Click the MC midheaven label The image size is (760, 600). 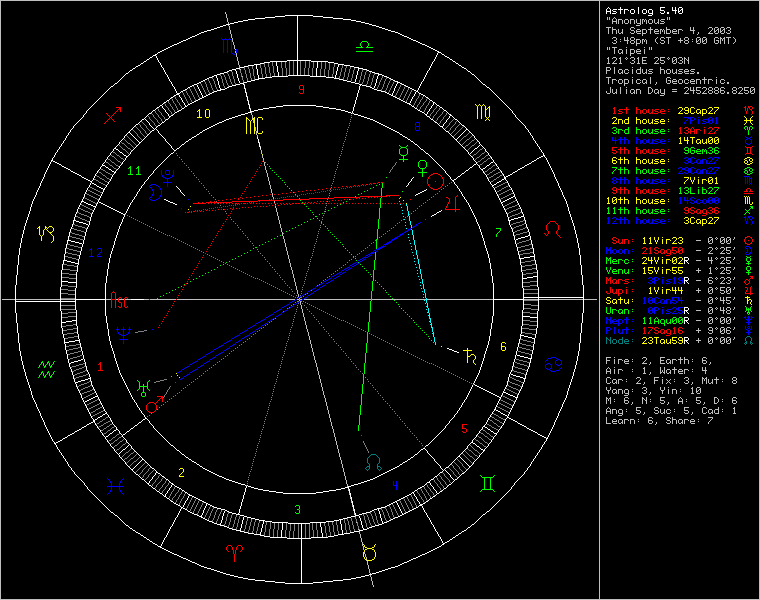coord(254,126)
